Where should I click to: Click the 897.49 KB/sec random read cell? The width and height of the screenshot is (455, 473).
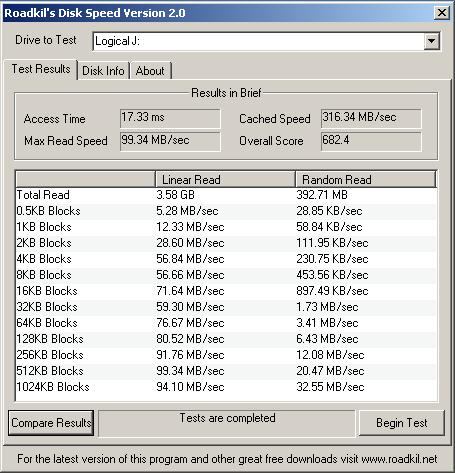point(332,291)
